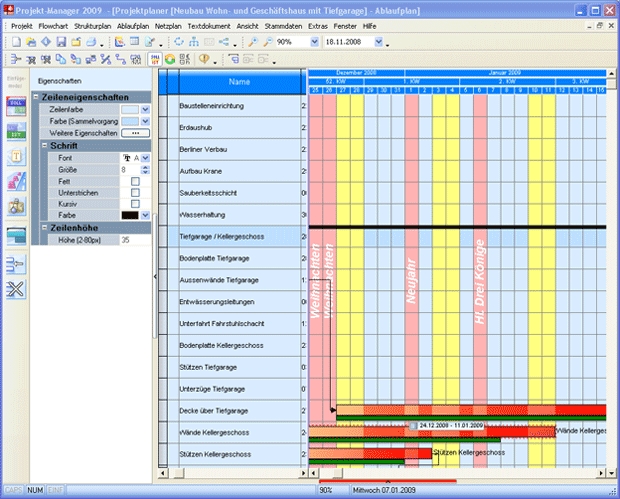Click the new document icon

[14, 42]
